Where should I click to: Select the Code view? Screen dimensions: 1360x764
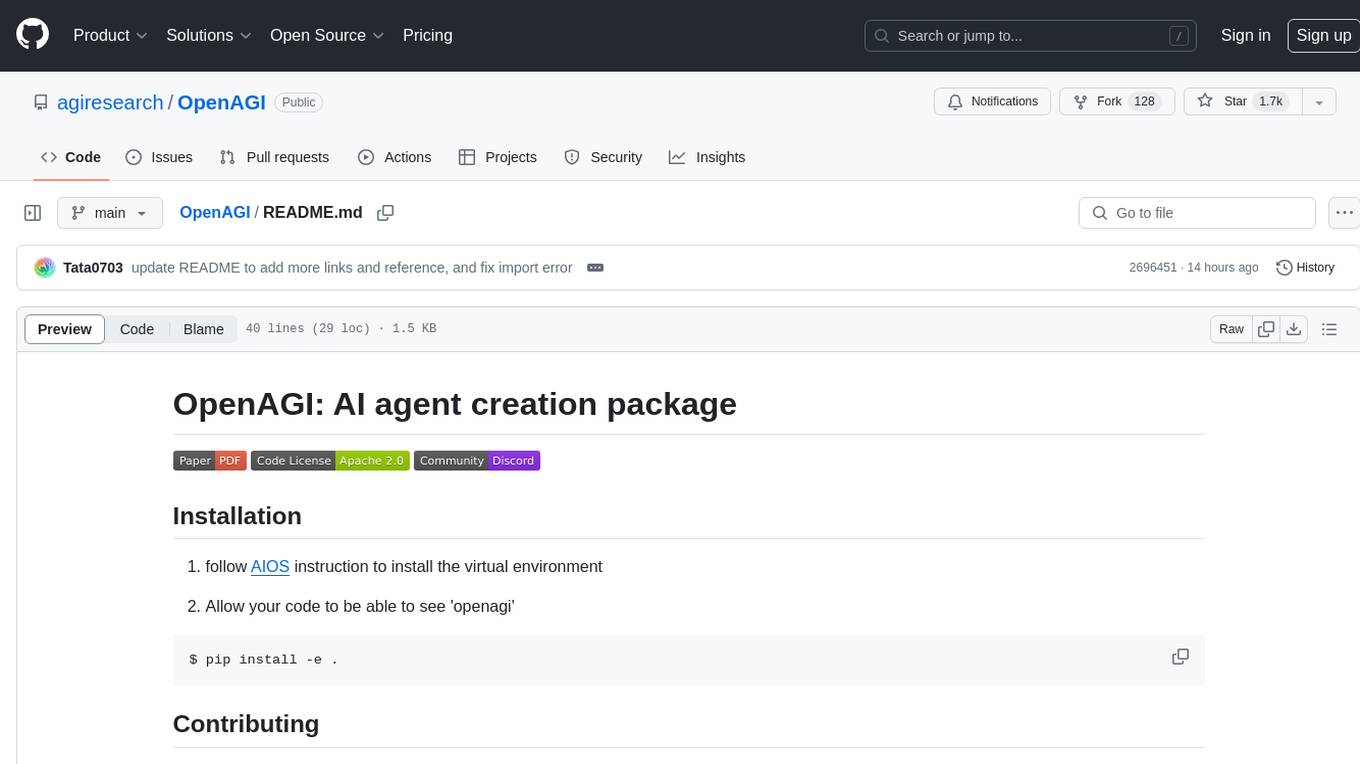pyautogui.click(x=137, y=329)
